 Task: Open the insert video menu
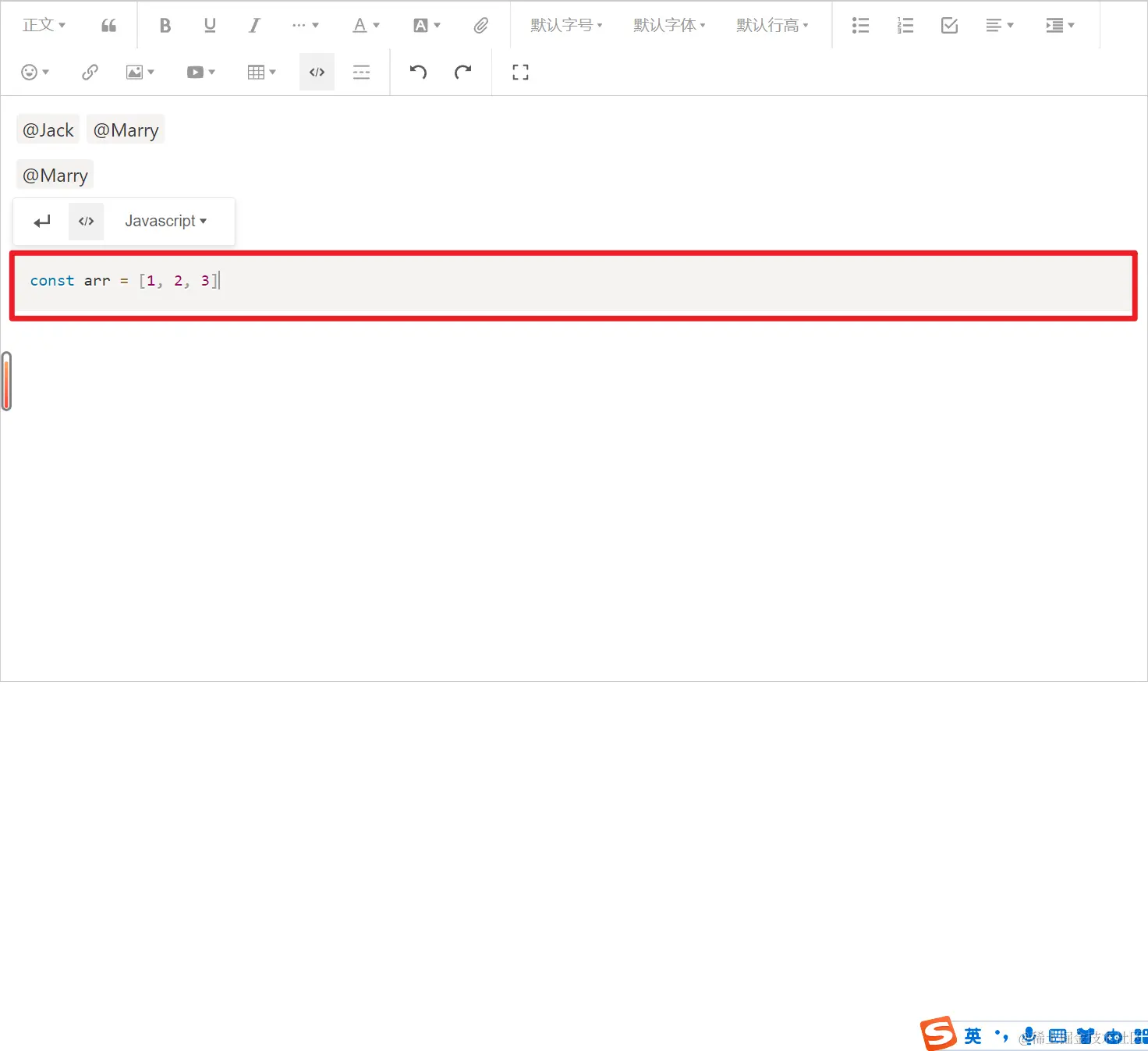pos(200,72)
